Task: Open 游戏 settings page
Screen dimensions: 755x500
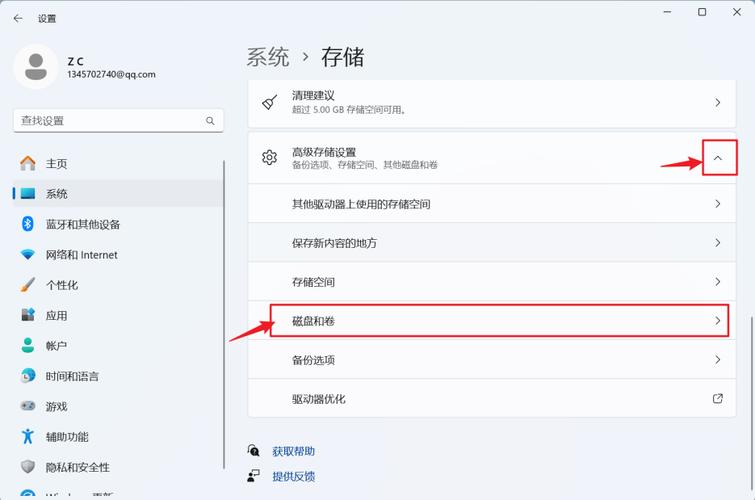Action: tap(118, 406)
